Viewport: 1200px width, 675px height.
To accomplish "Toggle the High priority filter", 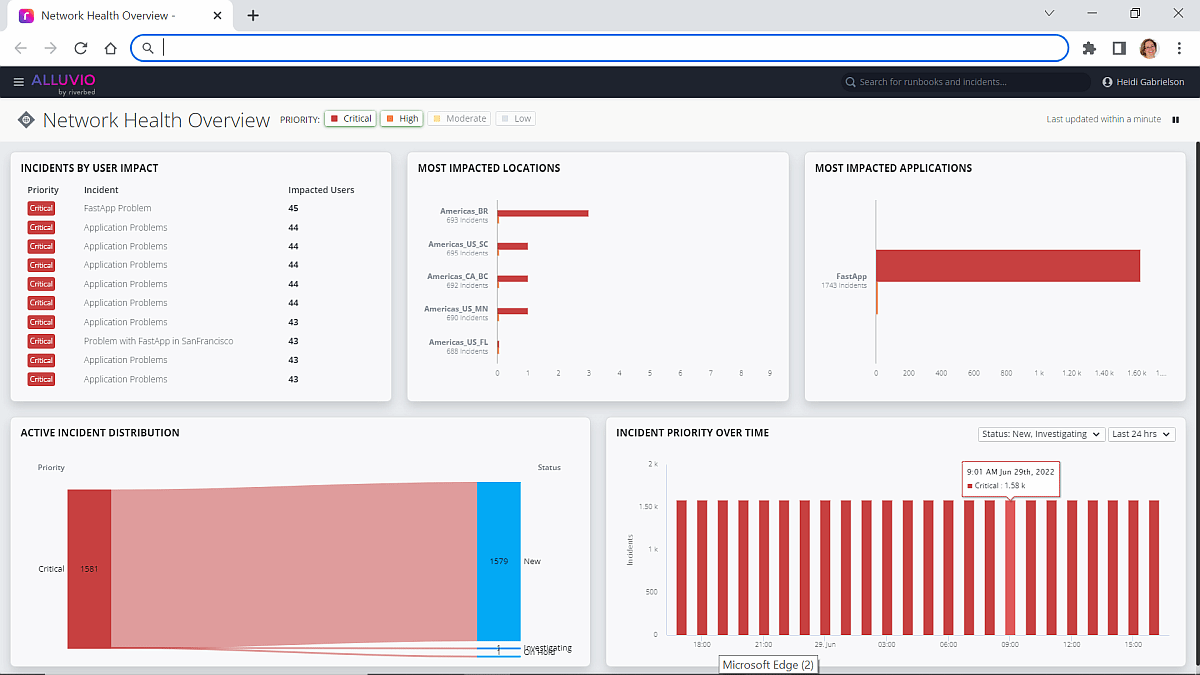I will (402, 119).
